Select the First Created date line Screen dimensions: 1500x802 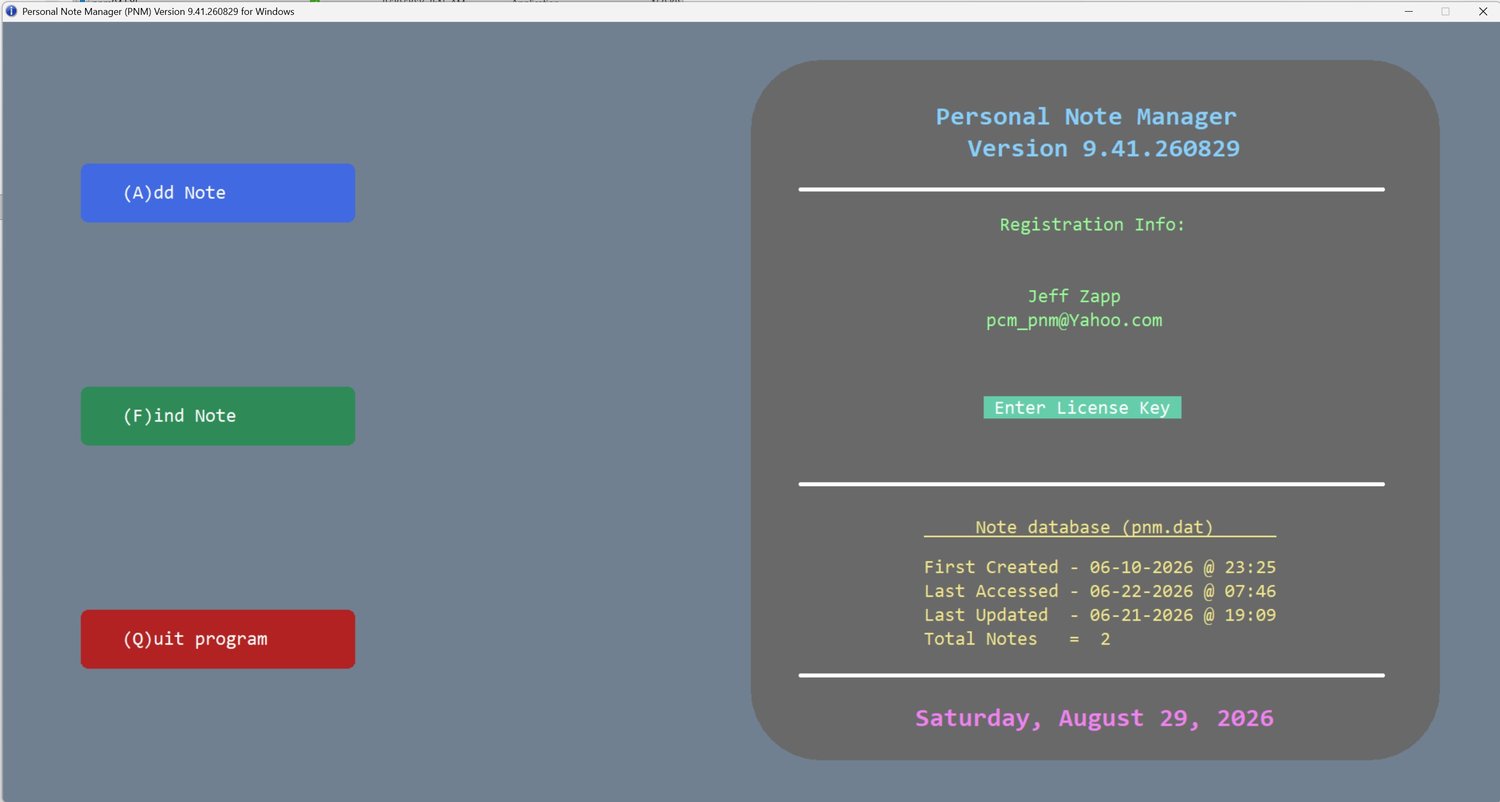1100,567
